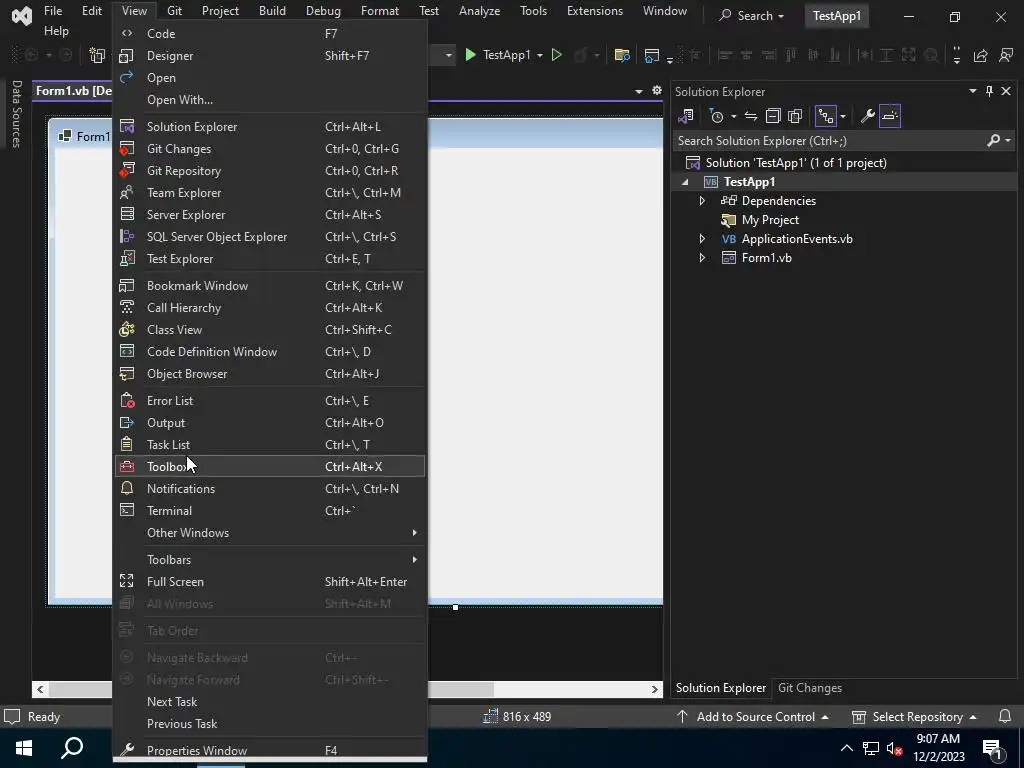1024x768 pixels.
Task: Select the Form1.vb [Design] document tab
Action: point(73,91)
